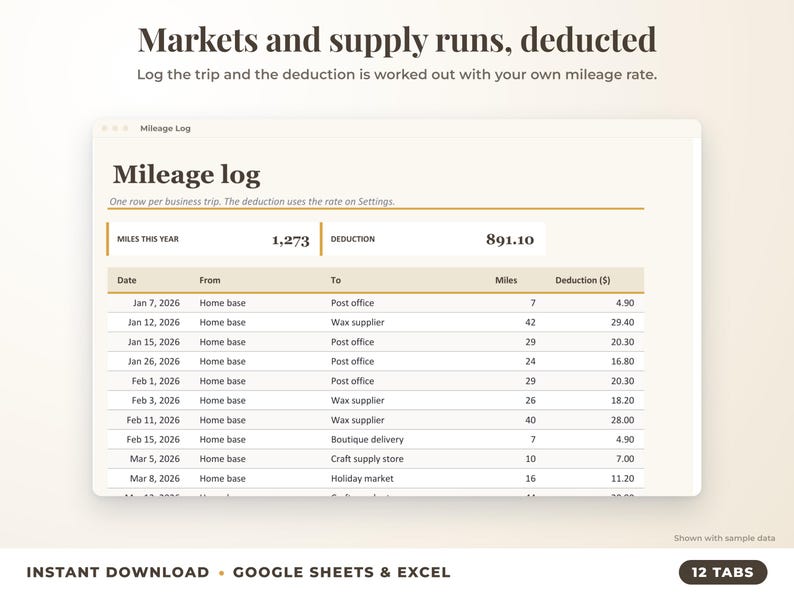Select the 42 miles cell

pyautogui.click(x=530, y=322)
